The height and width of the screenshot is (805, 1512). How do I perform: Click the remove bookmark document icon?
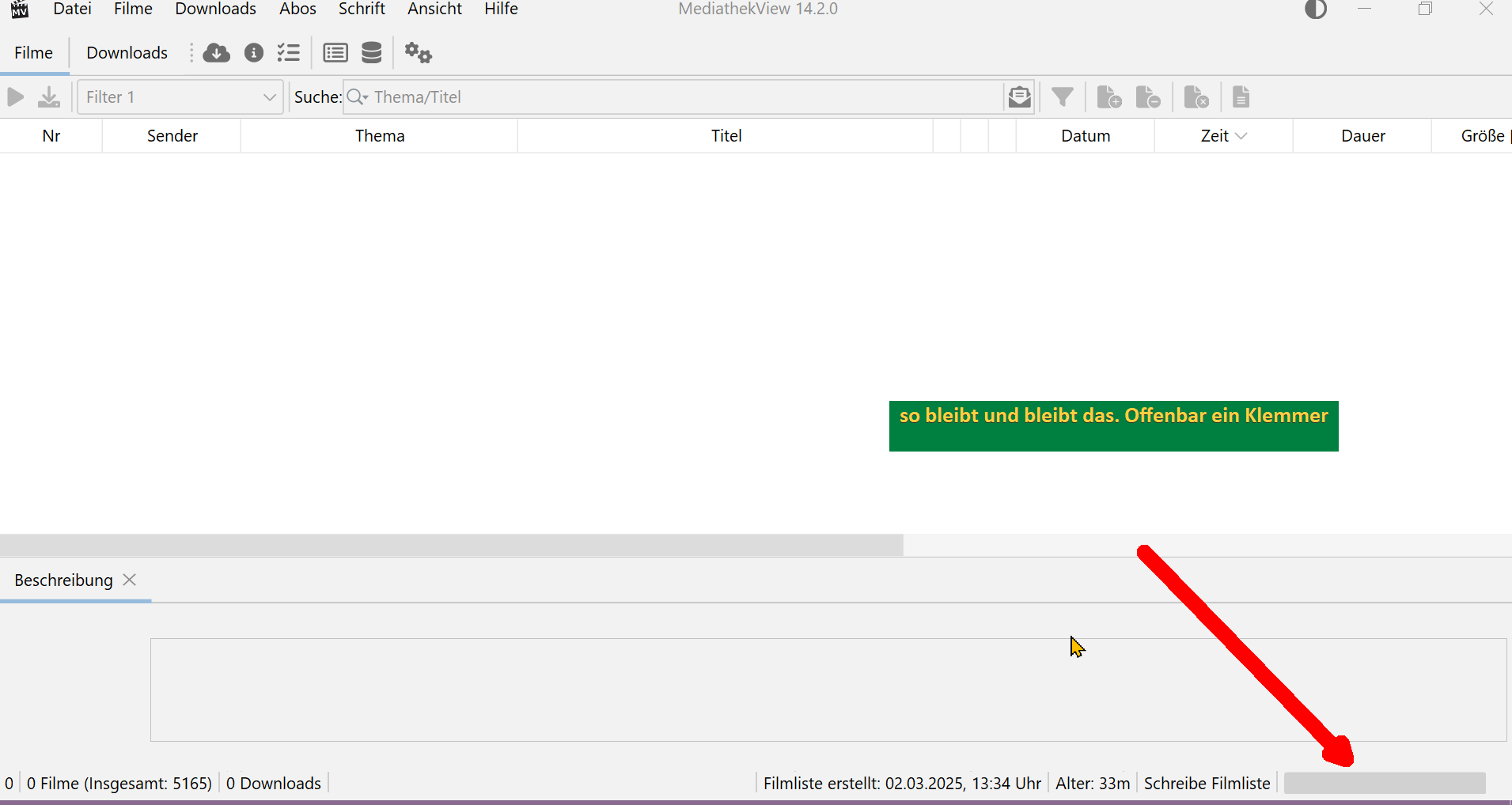point(1148,97)
